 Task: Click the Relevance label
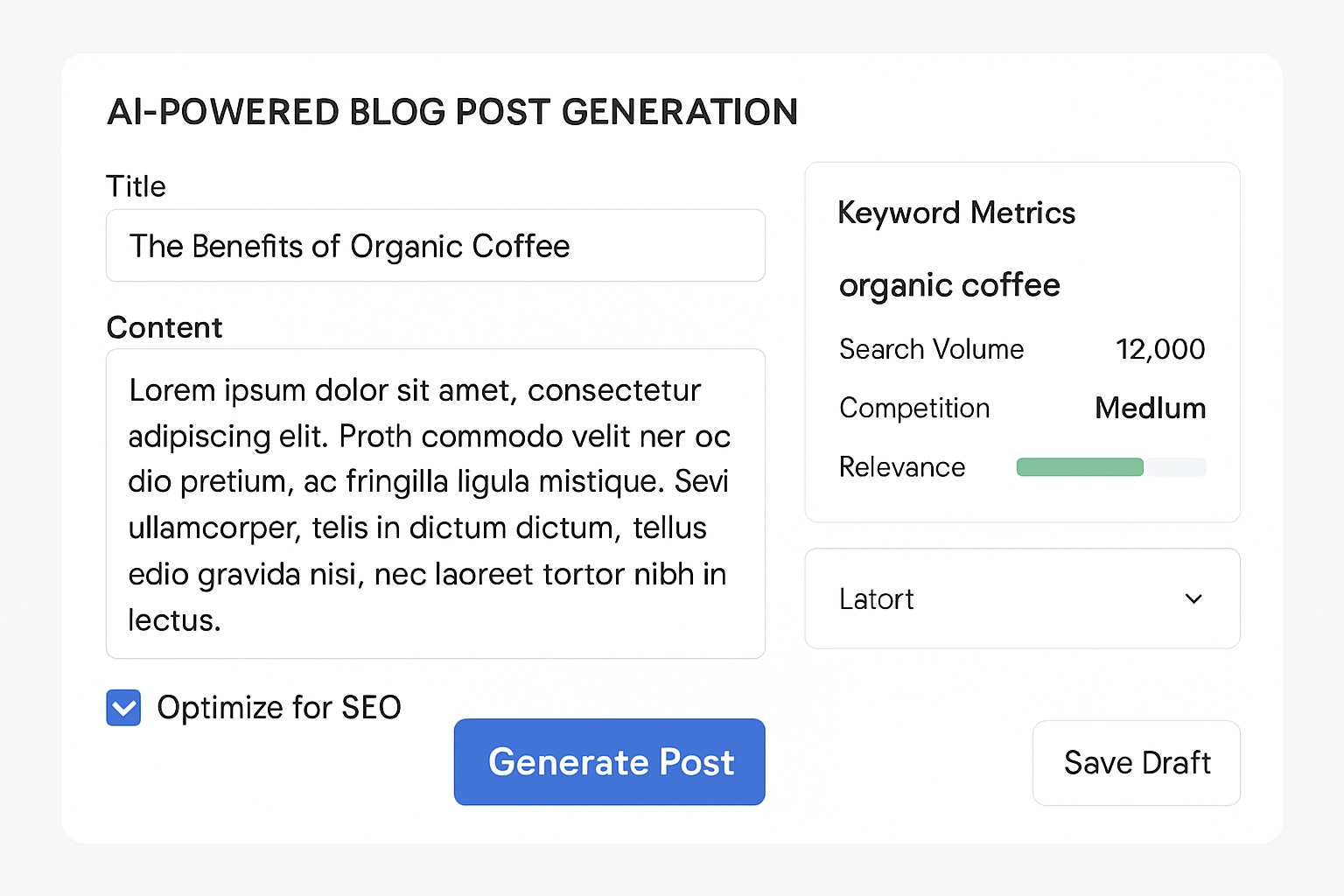point(902,467)
